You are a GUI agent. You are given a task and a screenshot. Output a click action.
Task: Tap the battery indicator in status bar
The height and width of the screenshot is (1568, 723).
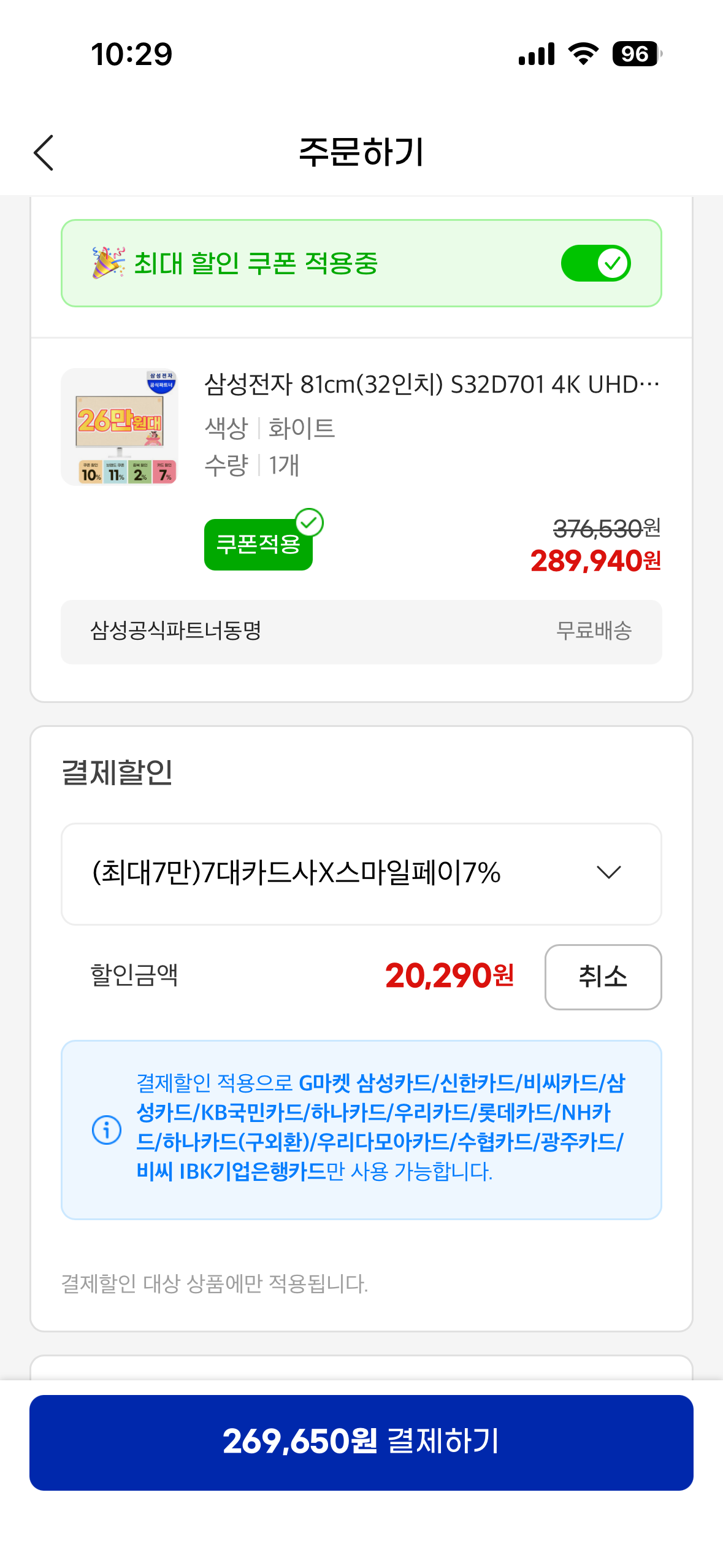(x=637, y=54)
